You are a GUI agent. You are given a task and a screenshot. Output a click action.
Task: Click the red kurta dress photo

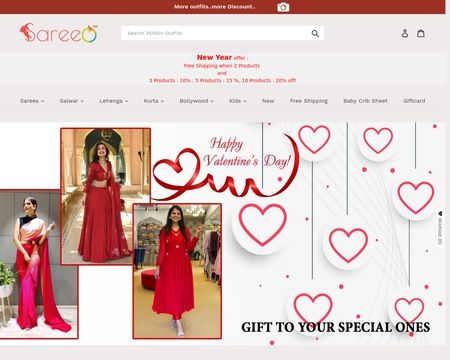tap(177, 271)
